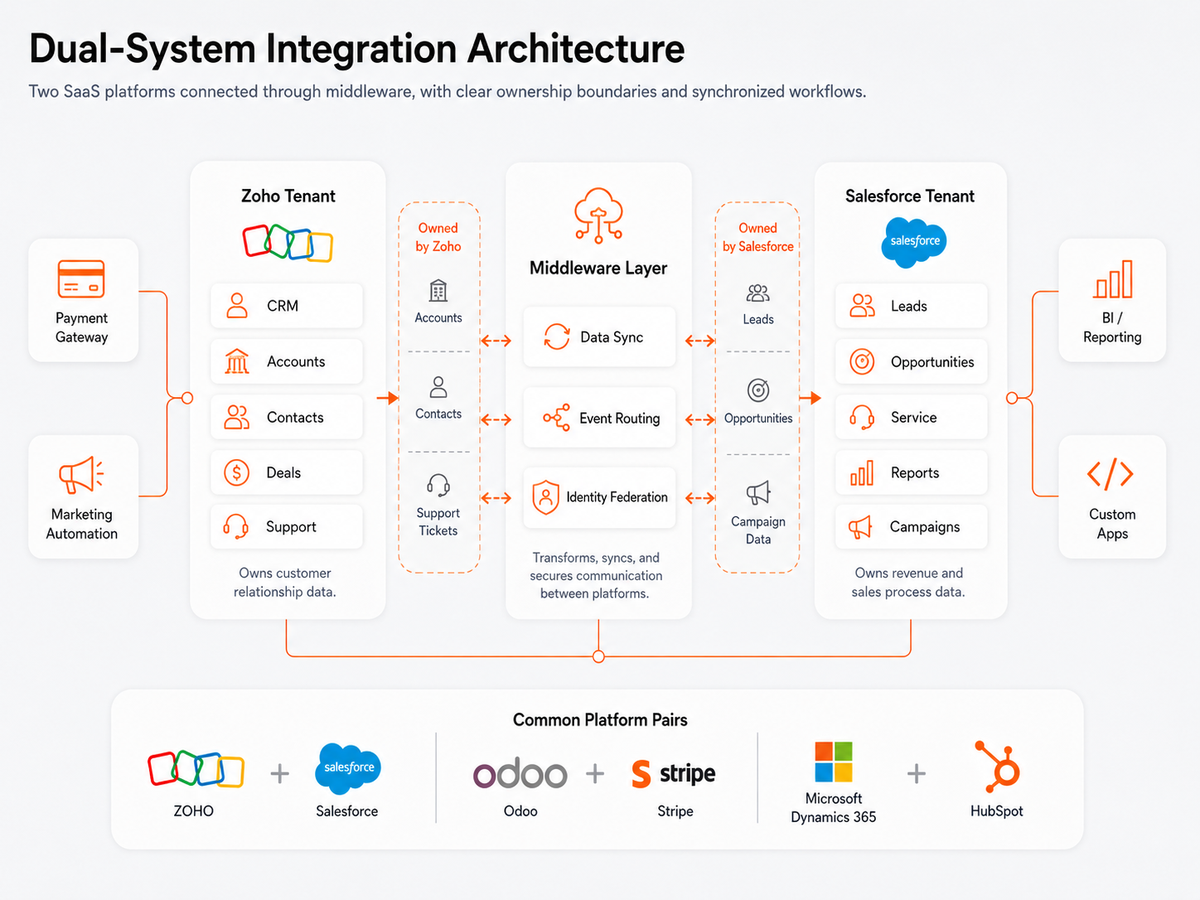
Task: Click the ZOHO logo in Common Platform Pairs
Action: pos(195,770)
